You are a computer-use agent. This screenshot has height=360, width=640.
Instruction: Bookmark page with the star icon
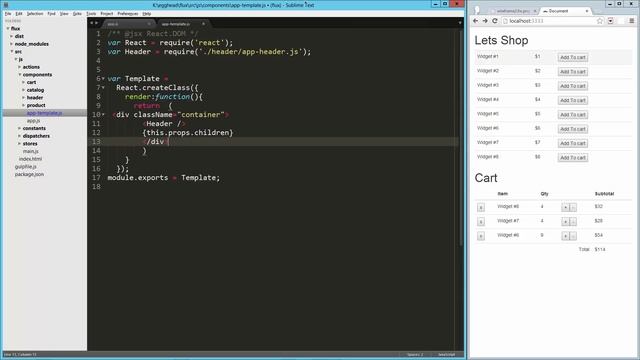(x=600, y=21)
